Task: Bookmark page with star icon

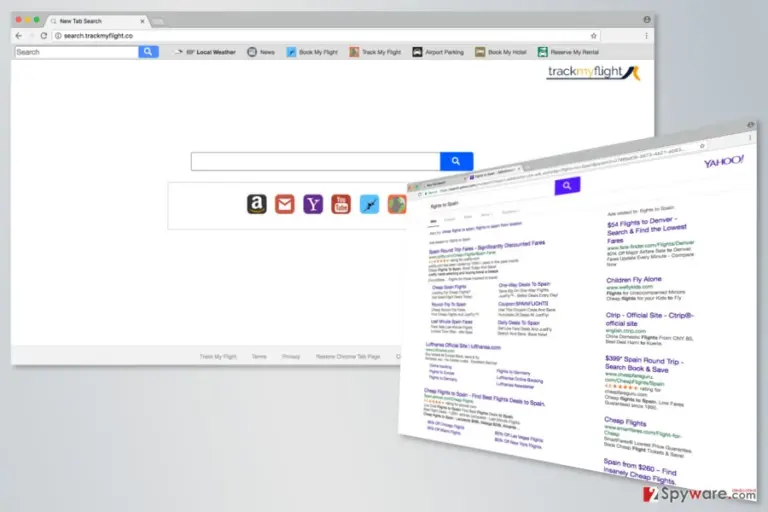Action: point(594,36)
